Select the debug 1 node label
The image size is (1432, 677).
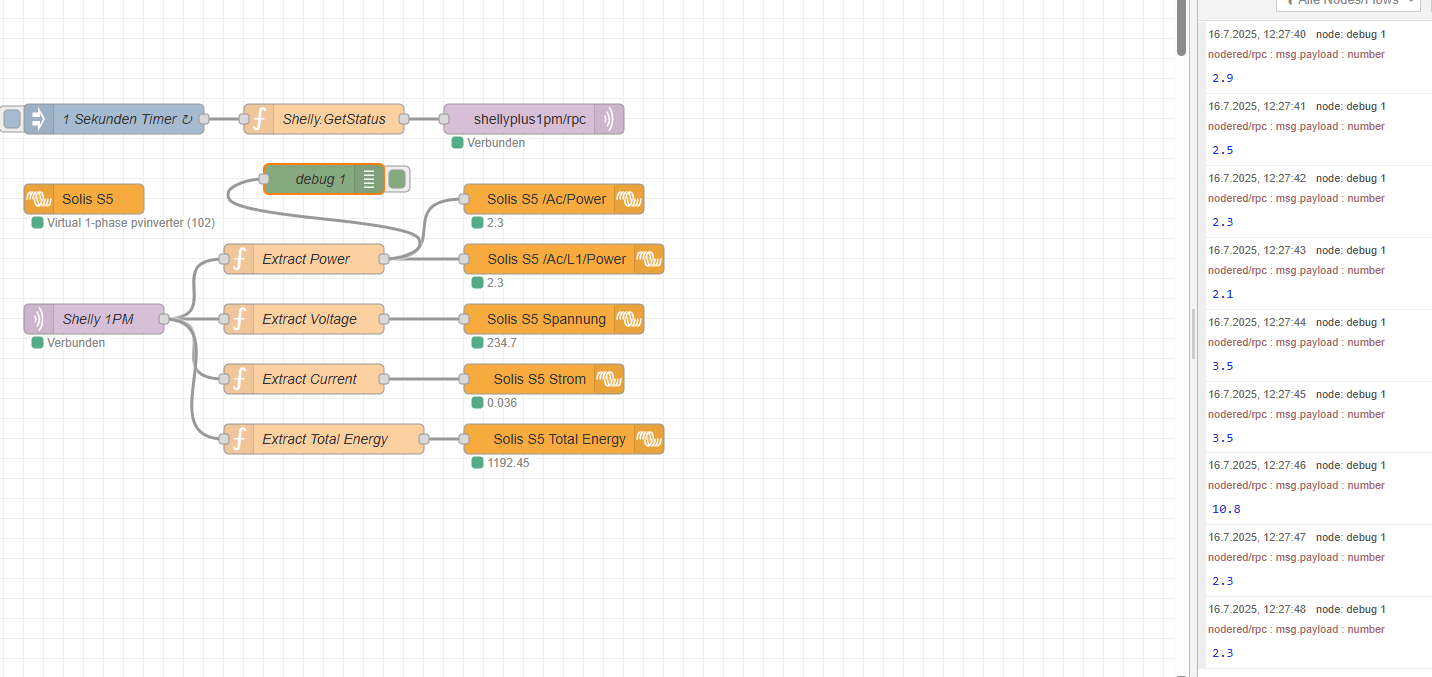pyautogui.click(x=320, y=179)
